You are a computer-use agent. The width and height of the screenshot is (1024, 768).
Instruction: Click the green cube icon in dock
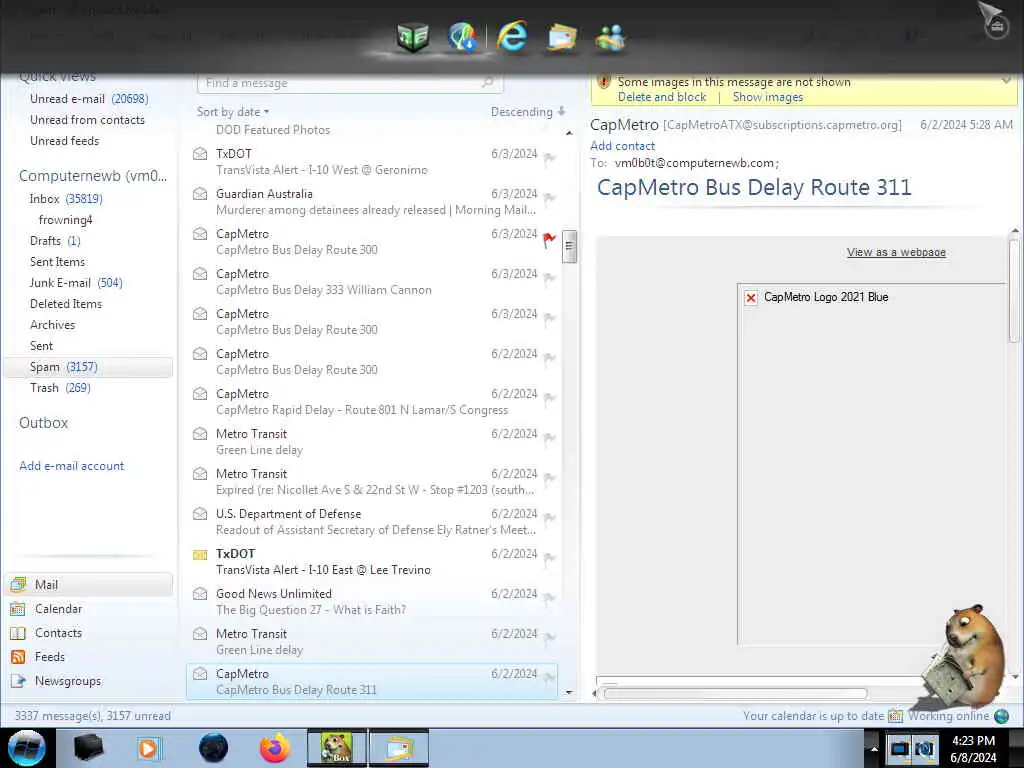pos(413,37)
